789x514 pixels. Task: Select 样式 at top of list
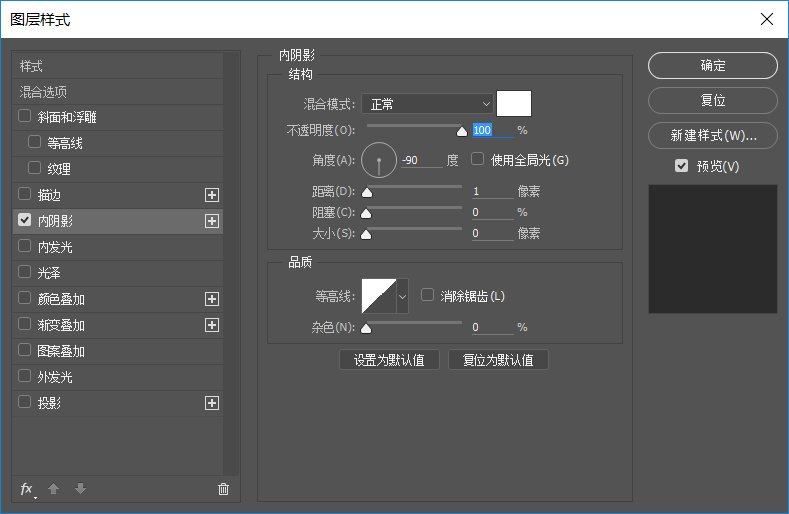[x=32, y=66]
